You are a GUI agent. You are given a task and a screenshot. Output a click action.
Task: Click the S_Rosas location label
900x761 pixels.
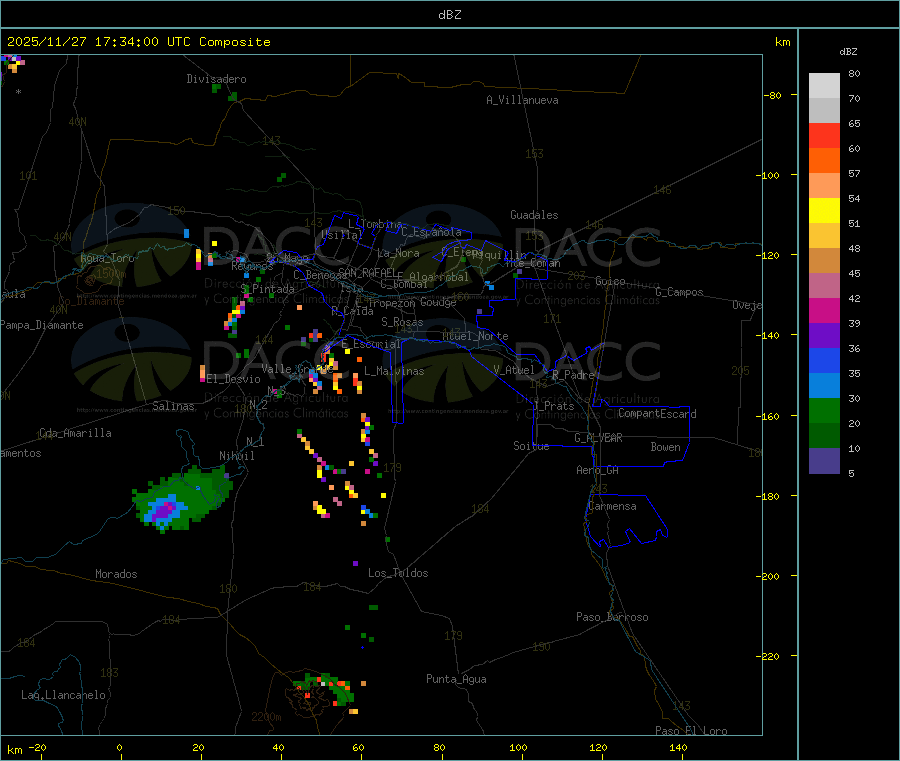(402, 322)
